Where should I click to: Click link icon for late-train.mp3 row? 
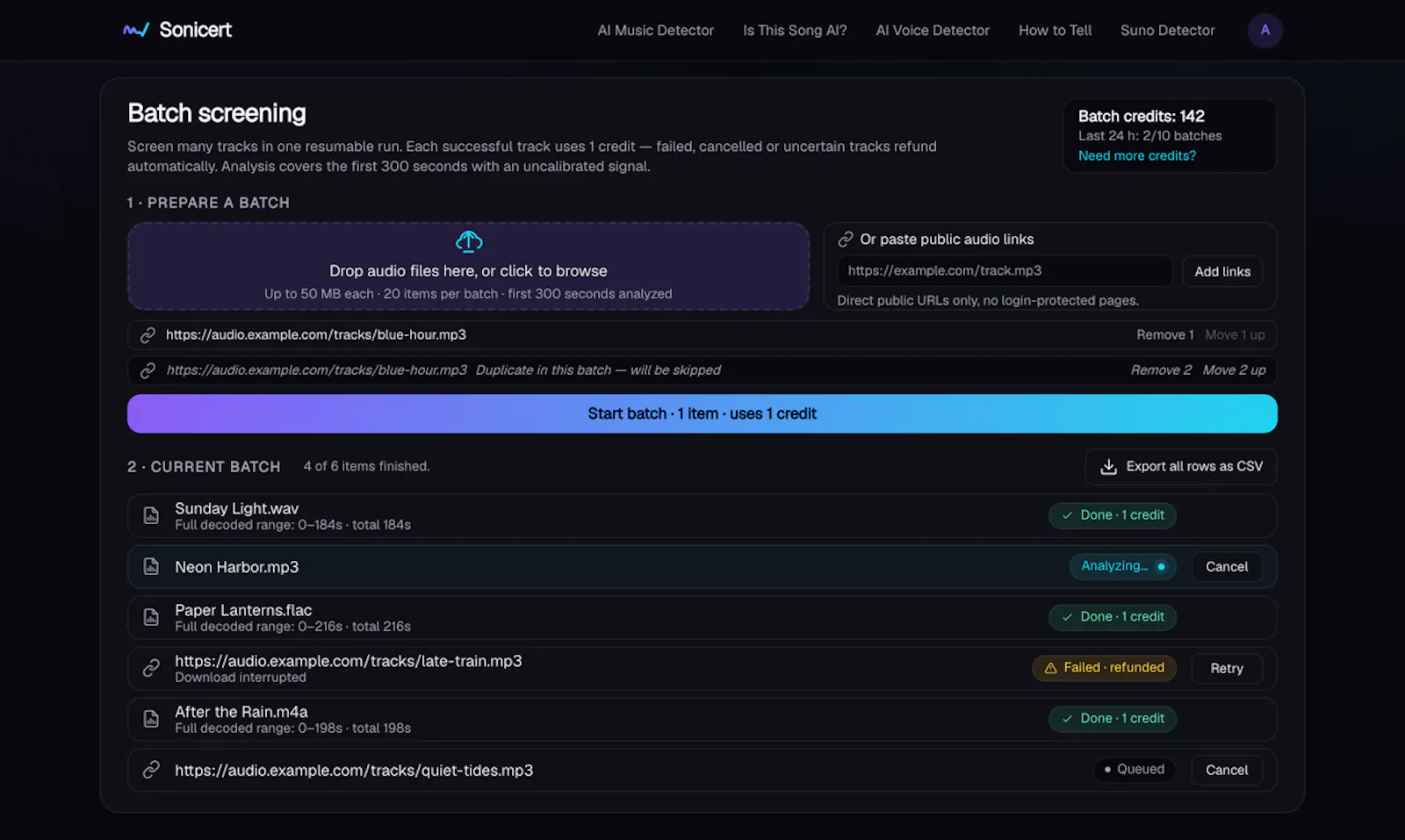pos(151,668)
